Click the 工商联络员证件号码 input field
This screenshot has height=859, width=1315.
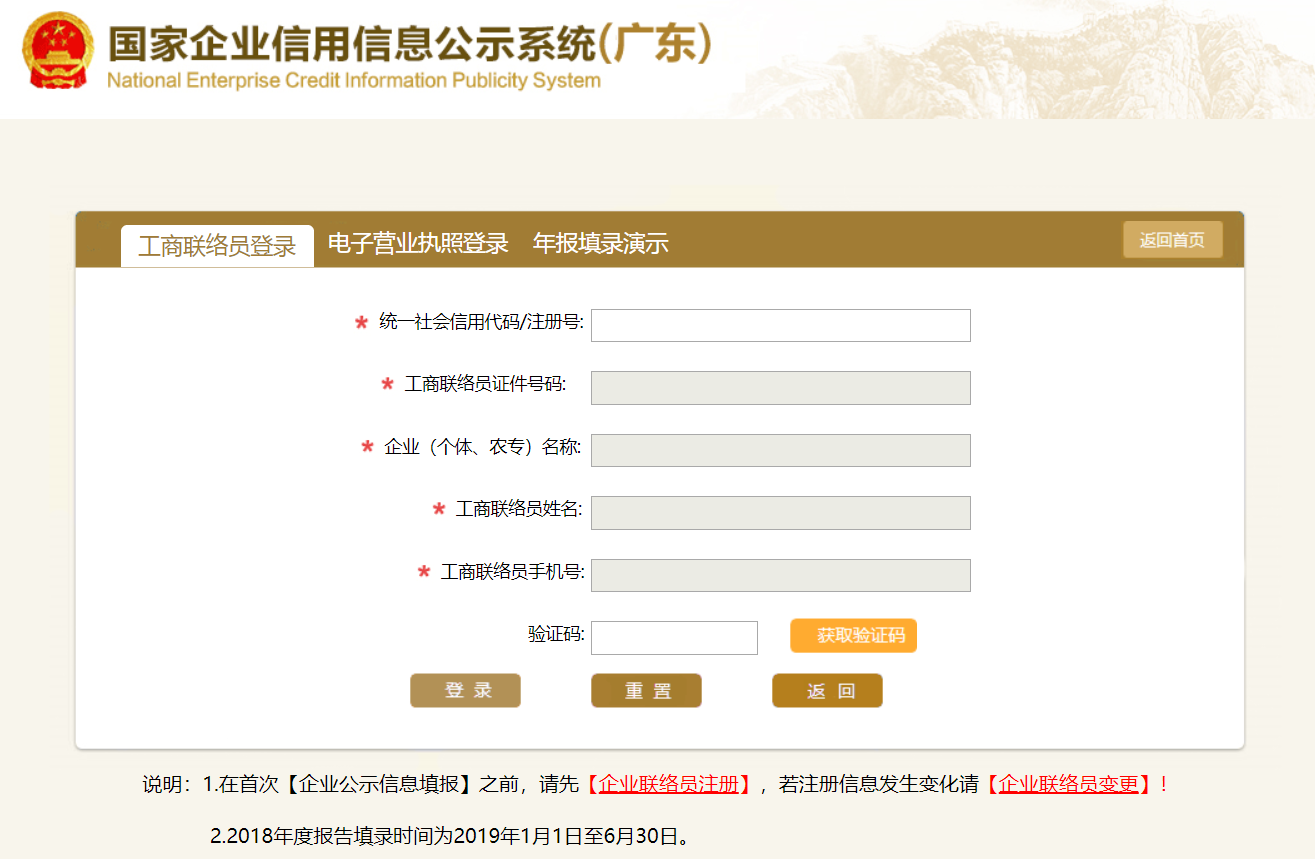pos(780,388)
